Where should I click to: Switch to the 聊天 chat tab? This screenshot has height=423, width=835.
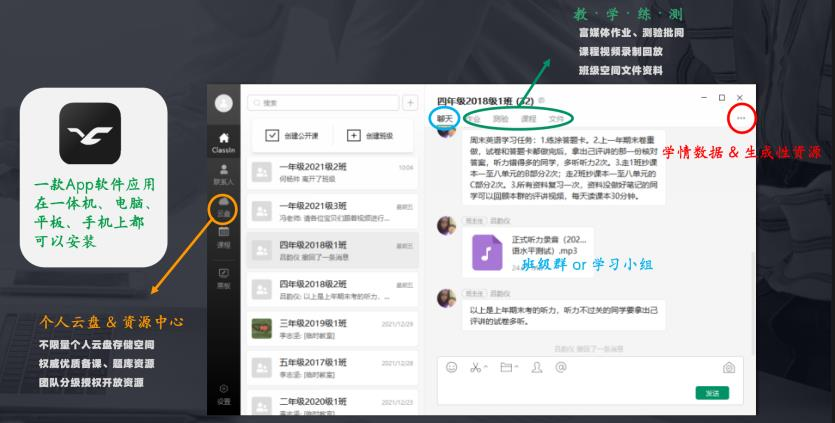445,119
